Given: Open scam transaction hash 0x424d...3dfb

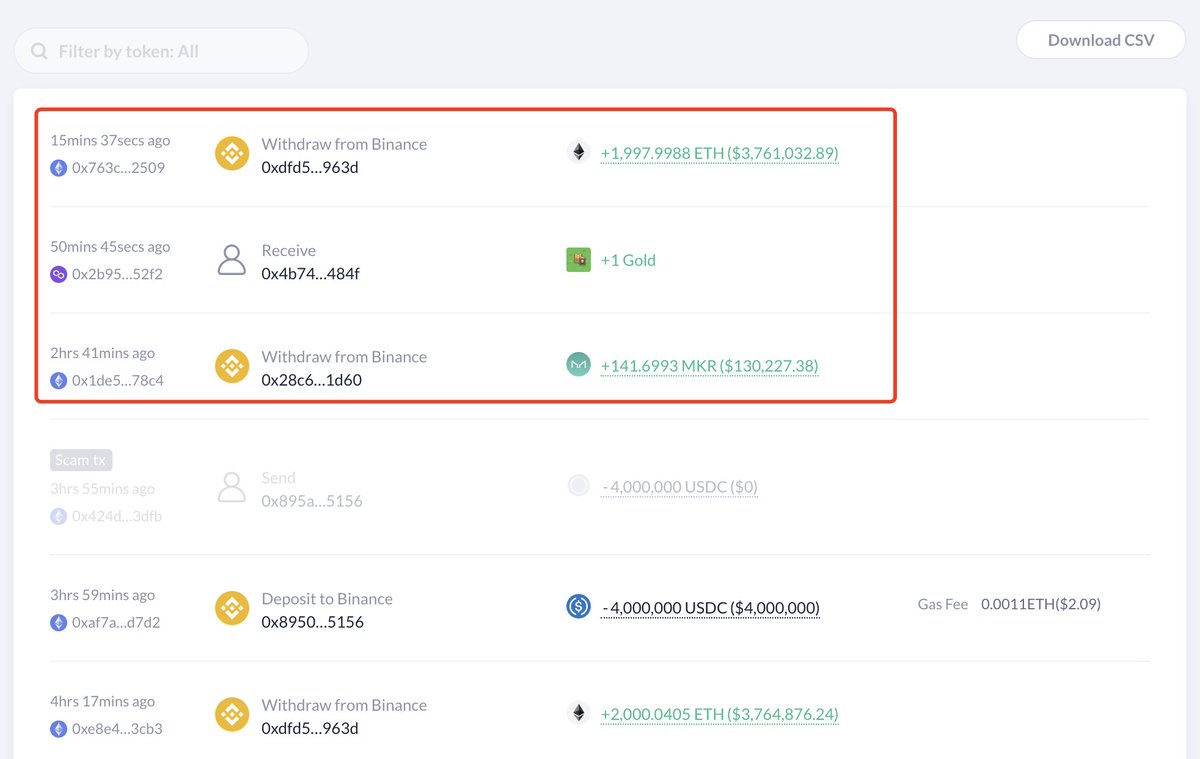Looking at the screenshot, I should 117,516.
